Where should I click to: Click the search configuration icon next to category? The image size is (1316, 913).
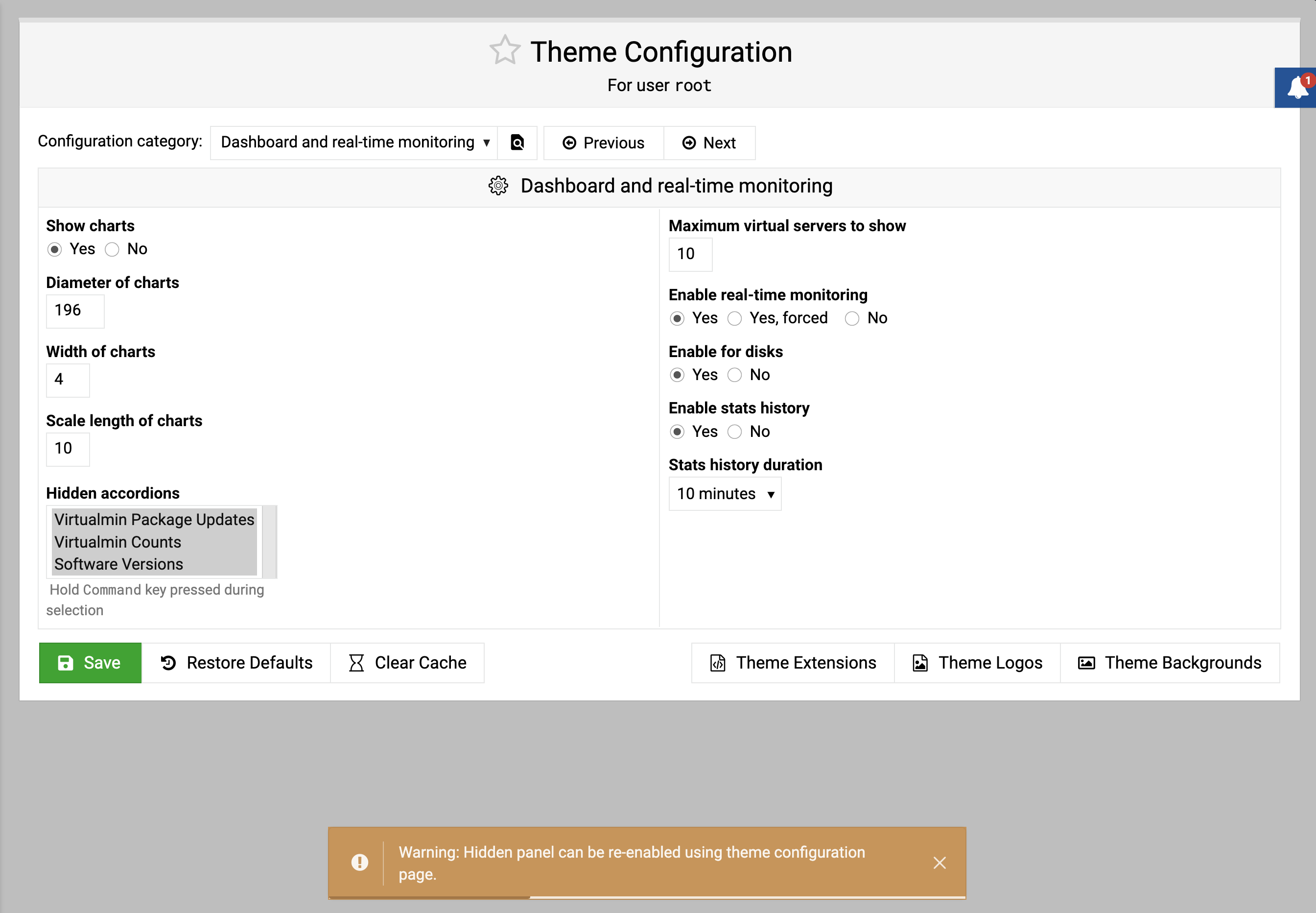[x=517, y=143]
